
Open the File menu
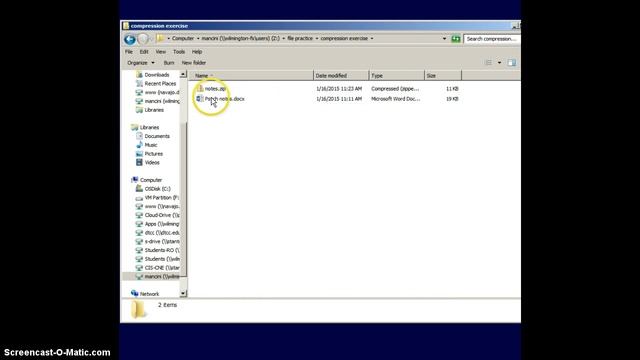click(x=129, y=52)
